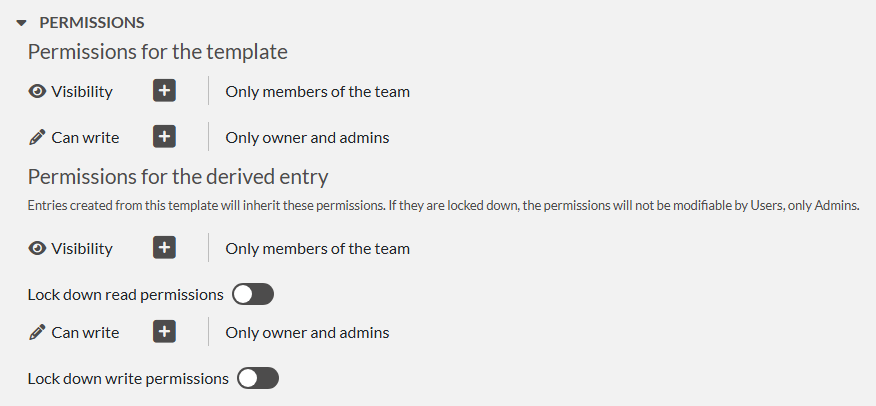
Task: Click the Lock down read permissions label
Action: [126, 295]
